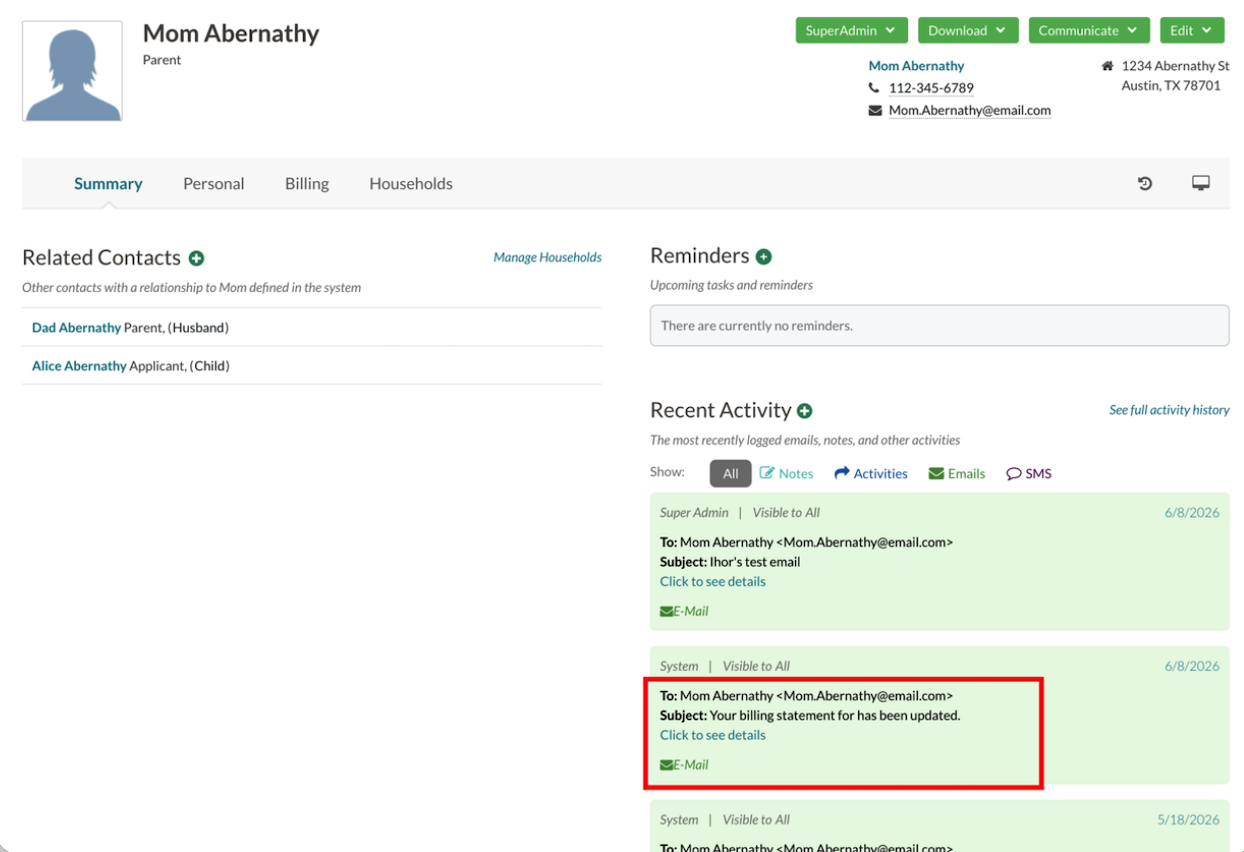Click to see details of billing statement email
The height and width of the screenshot is (852, 1244).
click(713, 735)
